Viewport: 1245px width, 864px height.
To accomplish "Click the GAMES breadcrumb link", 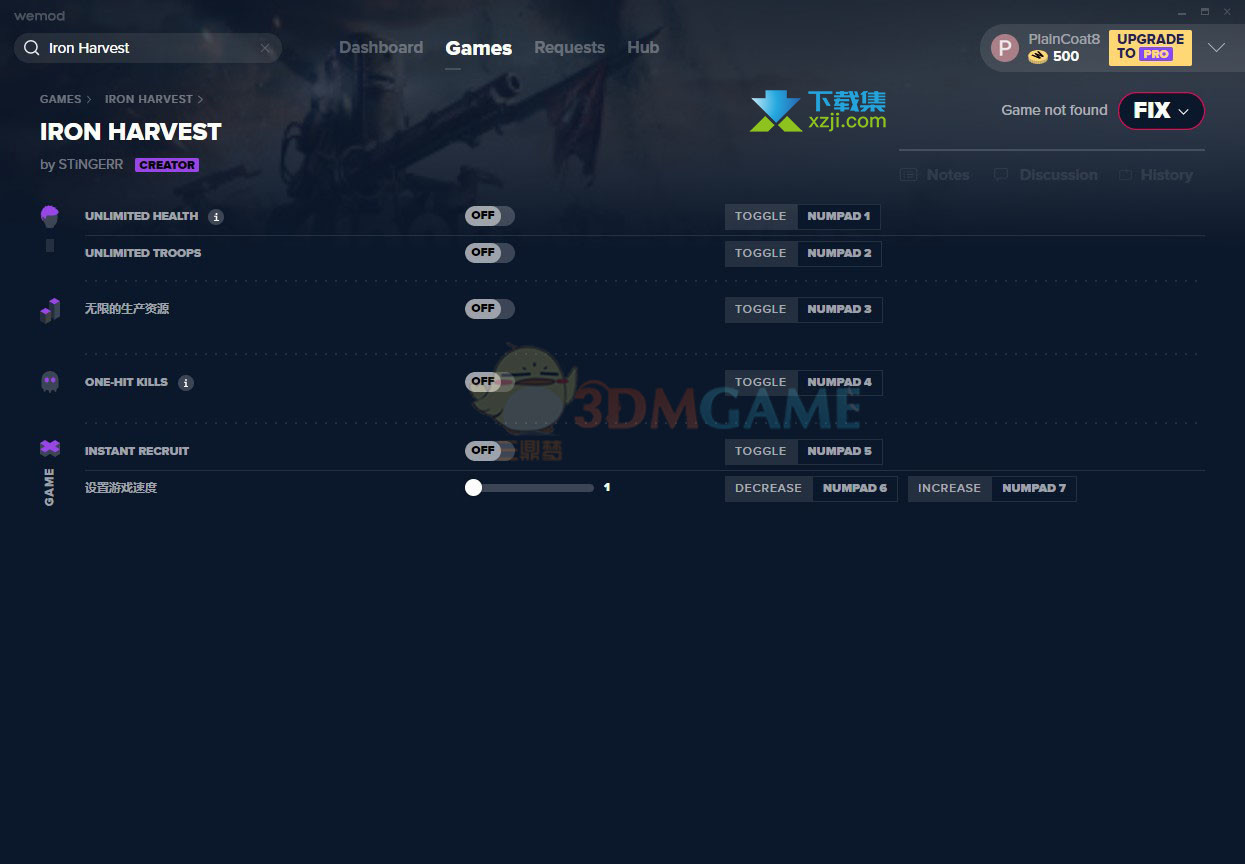I will coord(61,100).
